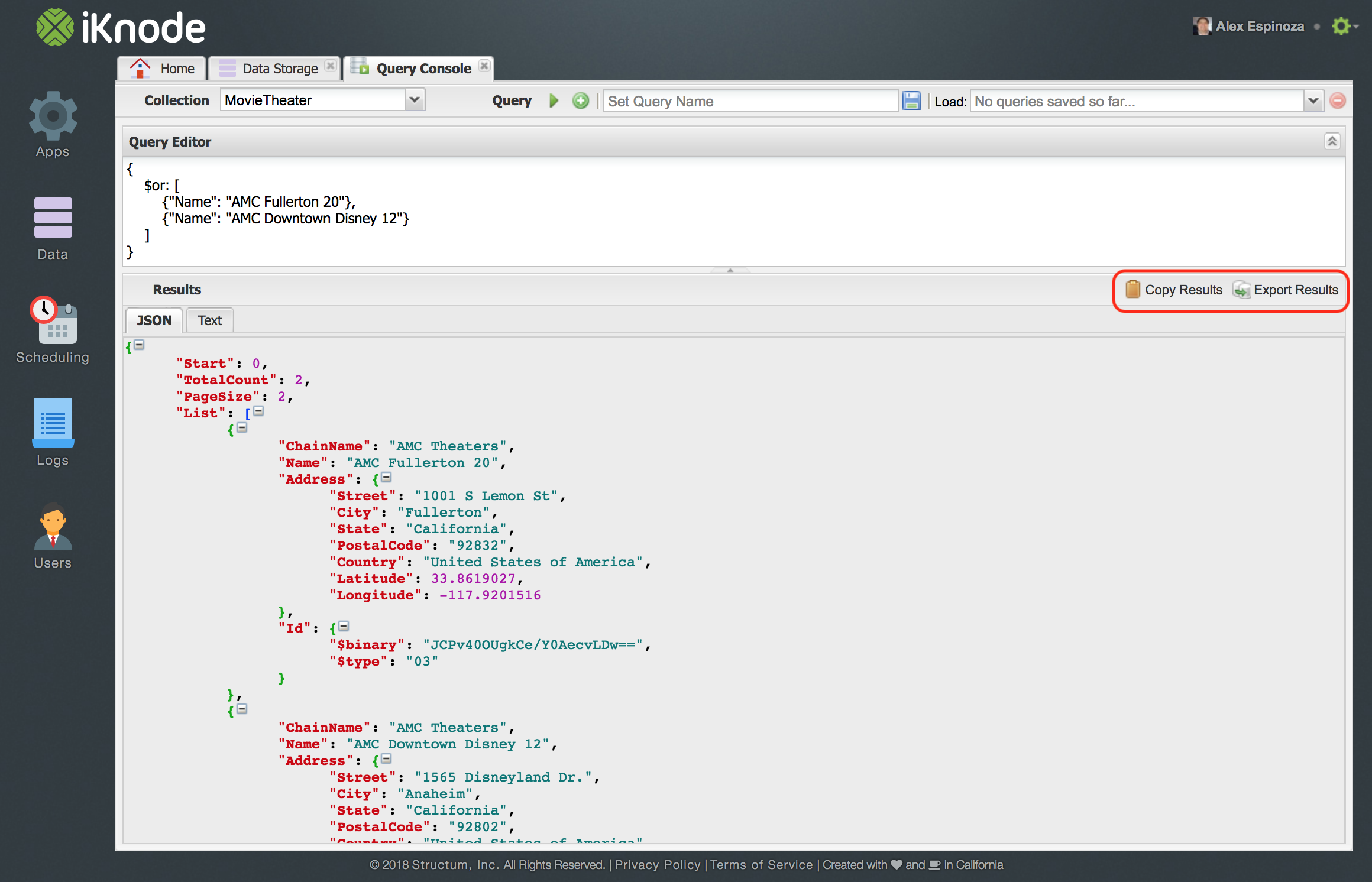
Task: Open the Data storage sidebar icon
Action: point(53,218)
